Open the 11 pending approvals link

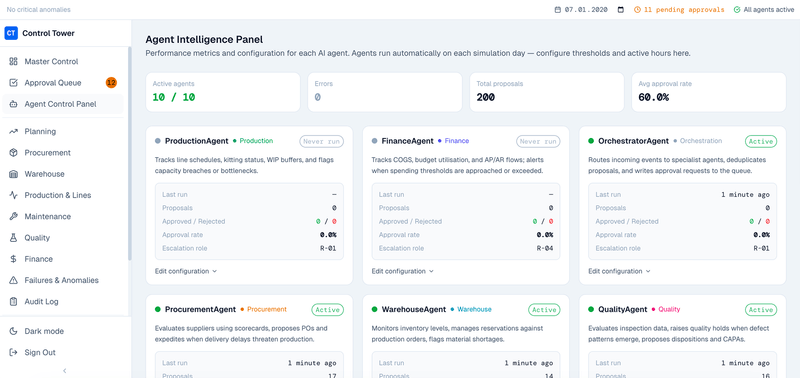679,10
